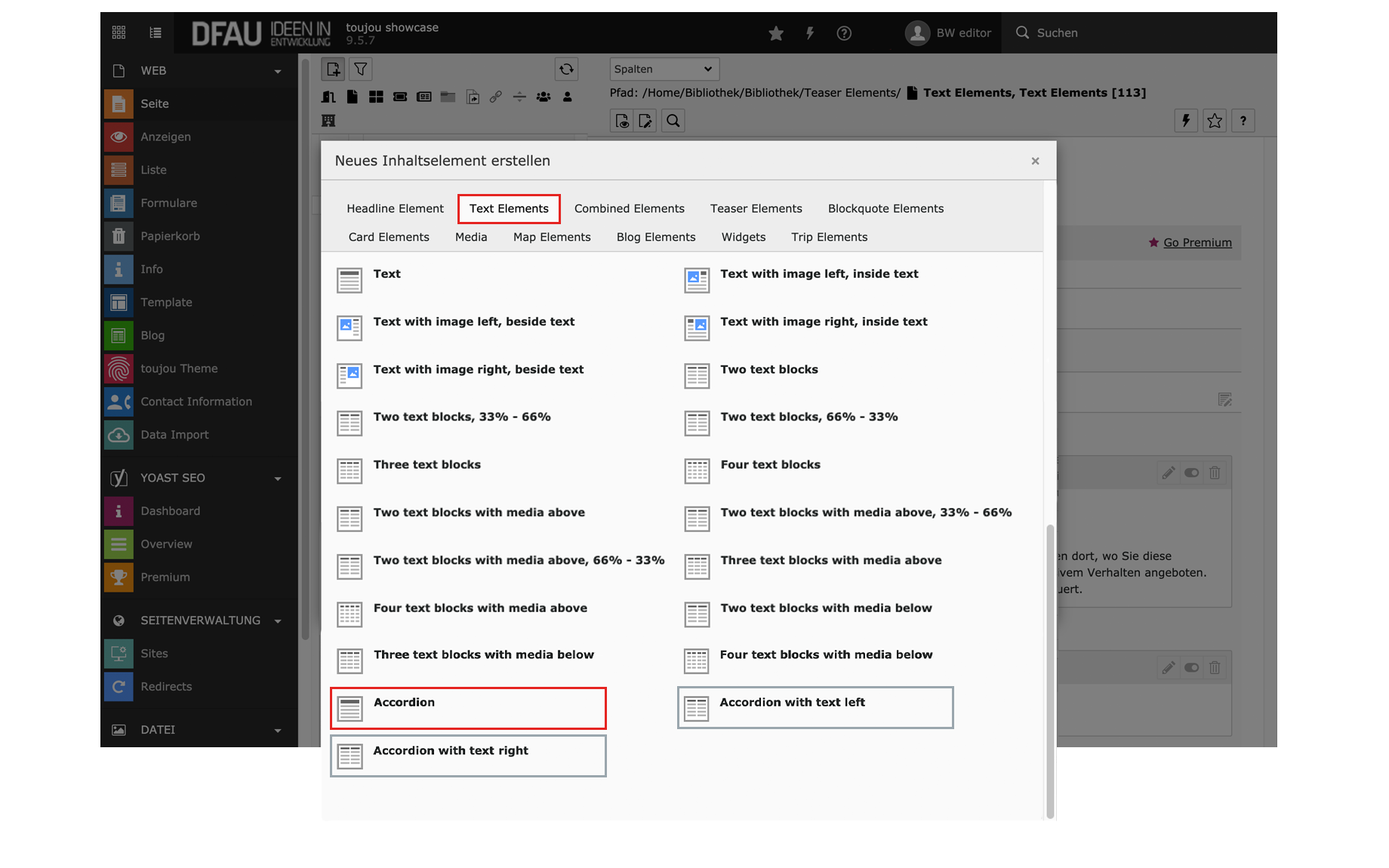Open the flash cache lightning icon in top bar

[810, 33]
